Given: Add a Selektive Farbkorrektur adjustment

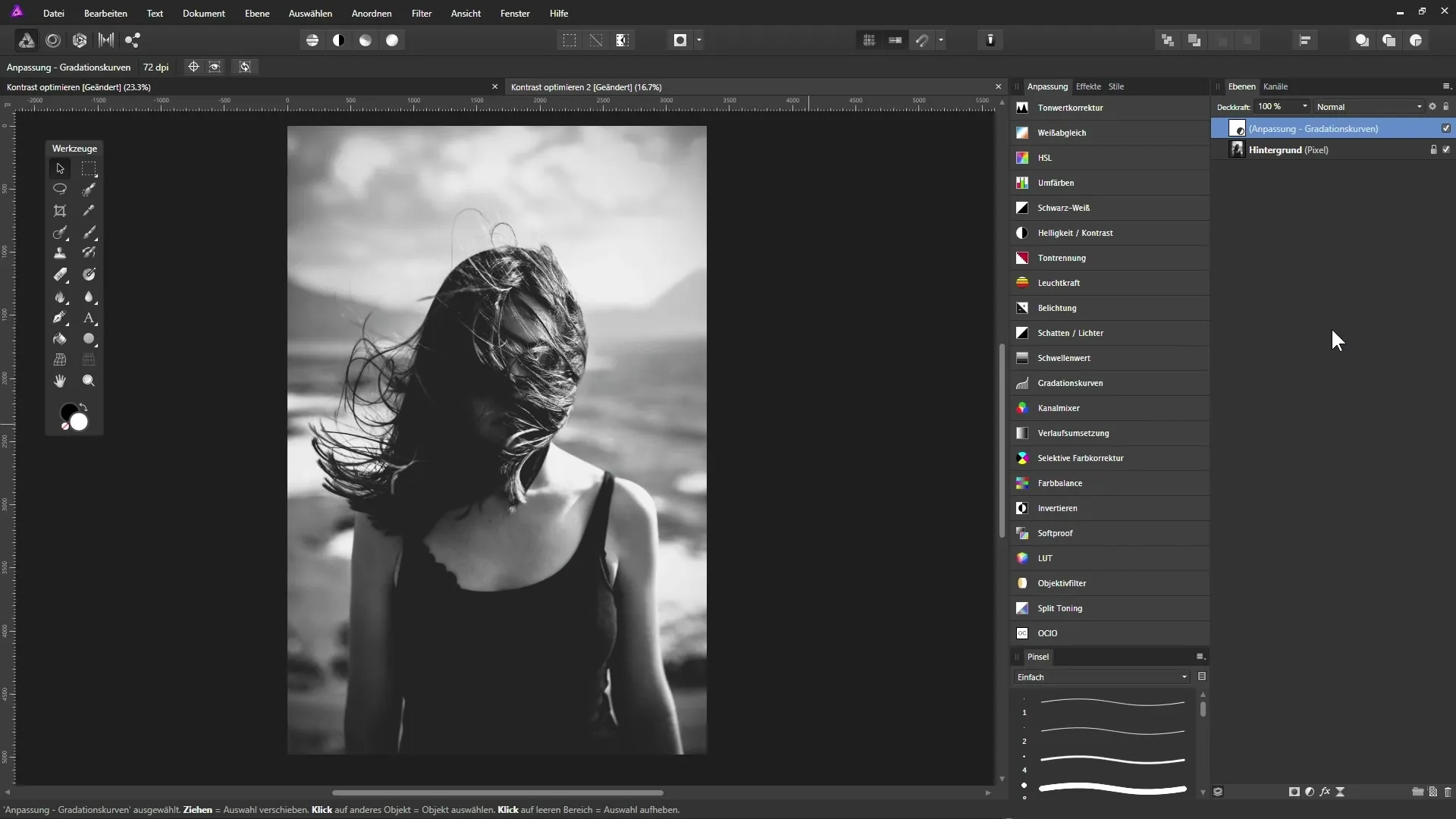Looking at the screenshot, I should coord(1110,458).
